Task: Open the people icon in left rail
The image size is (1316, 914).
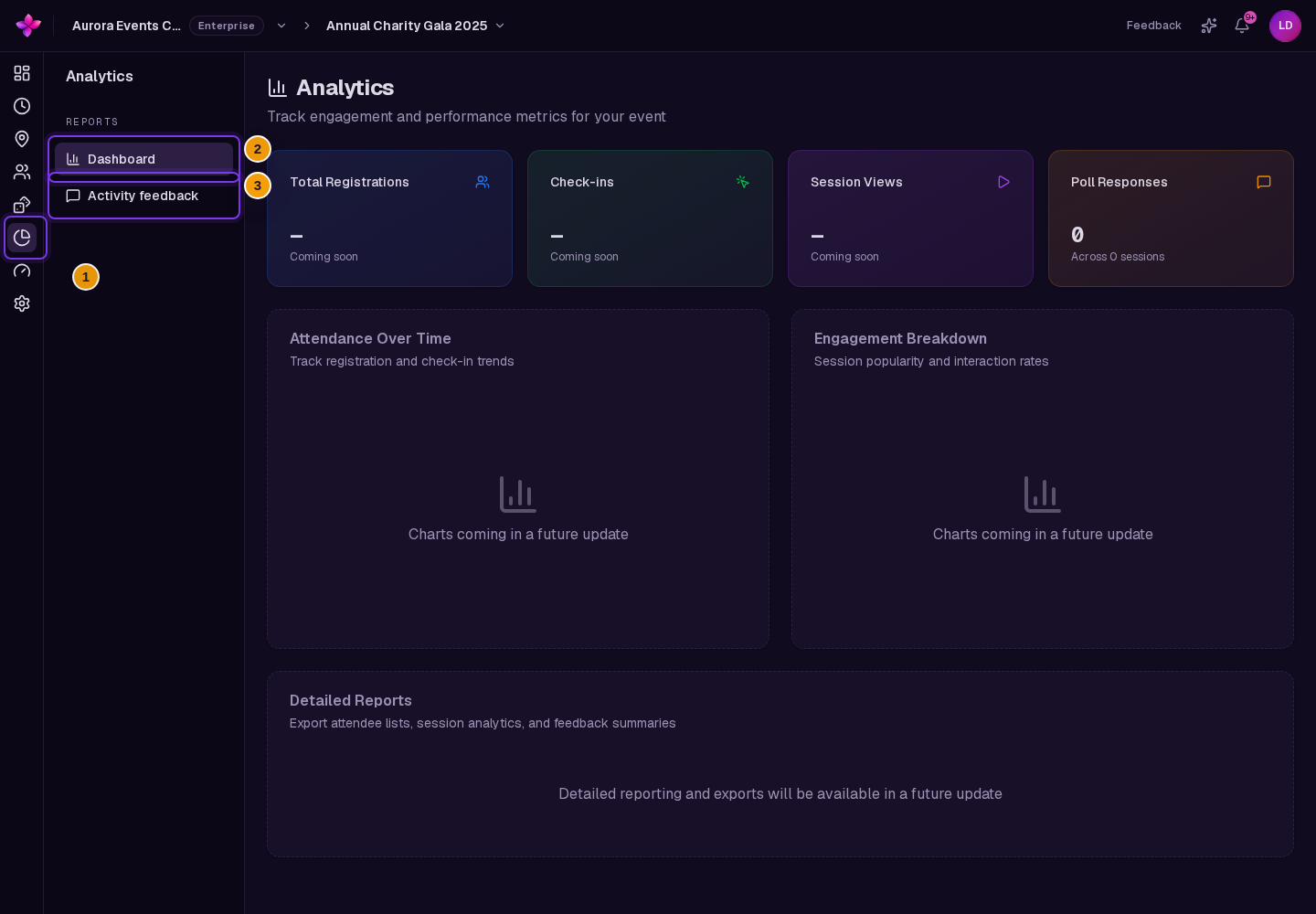Action: coord(22,172)
